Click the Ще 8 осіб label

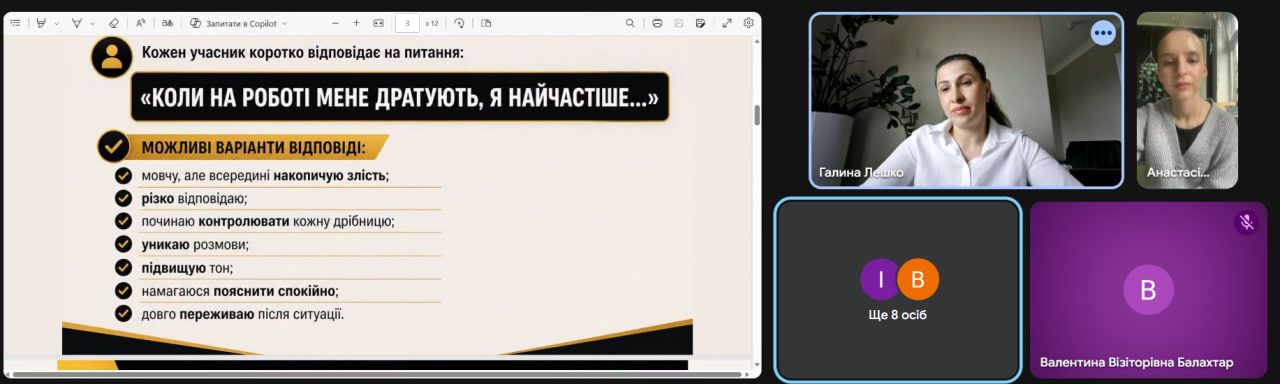click(899, 314)
